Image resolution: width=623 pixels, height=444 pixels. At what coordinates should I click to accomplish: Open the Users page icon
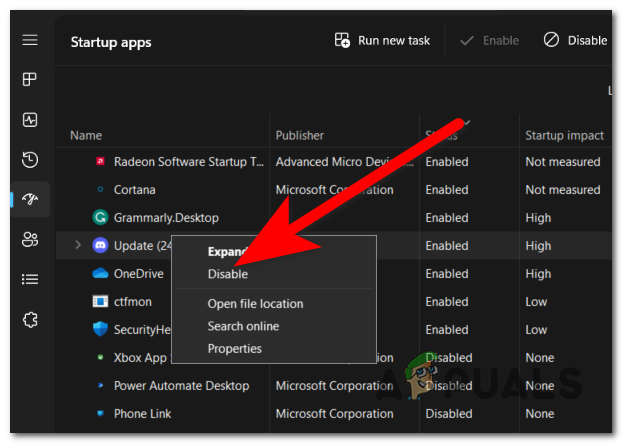click(x=30, y=240)
